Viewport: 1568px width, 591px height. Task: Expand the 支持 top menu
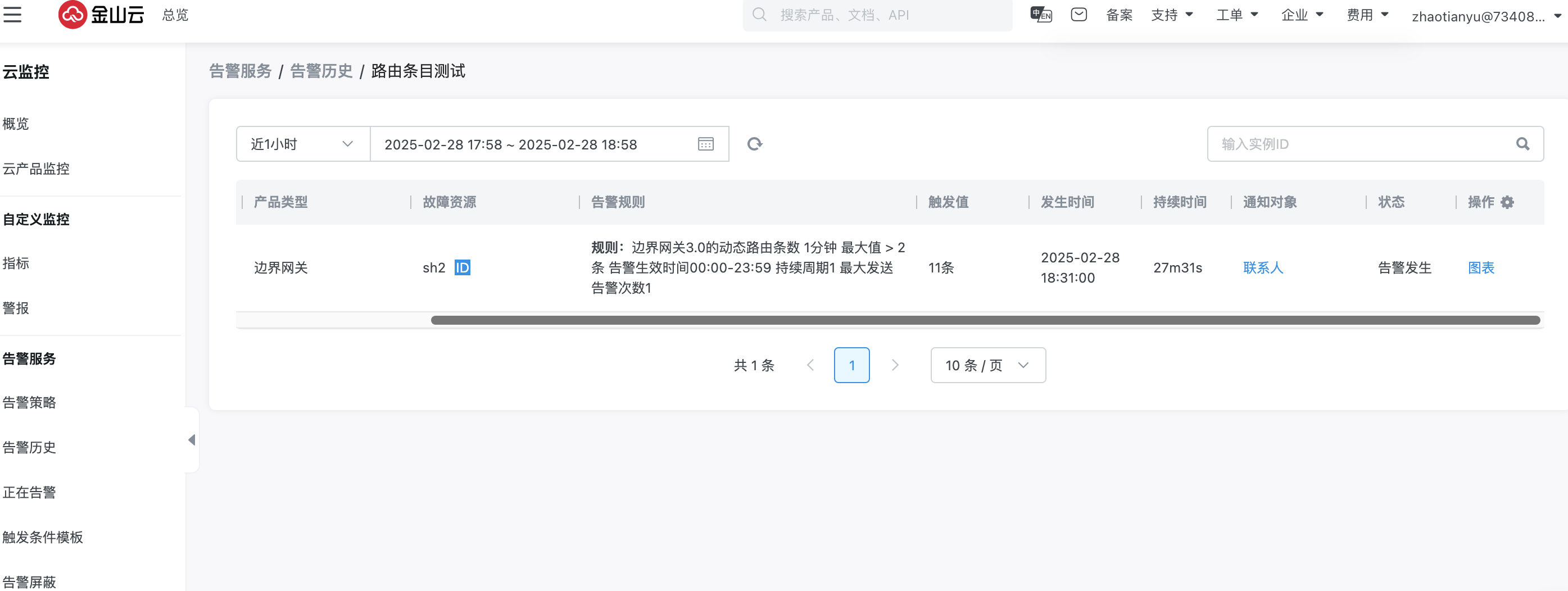(1171, 15)
